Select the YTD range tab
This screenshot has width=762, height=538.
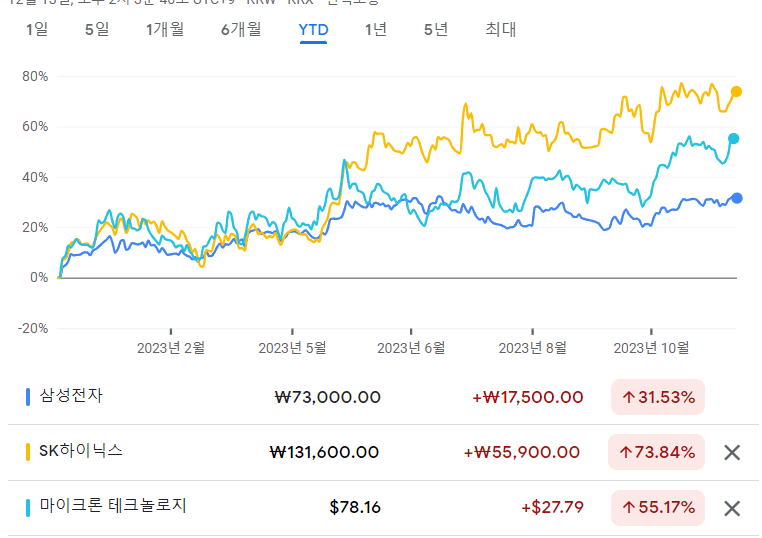[x=313, y=30]
